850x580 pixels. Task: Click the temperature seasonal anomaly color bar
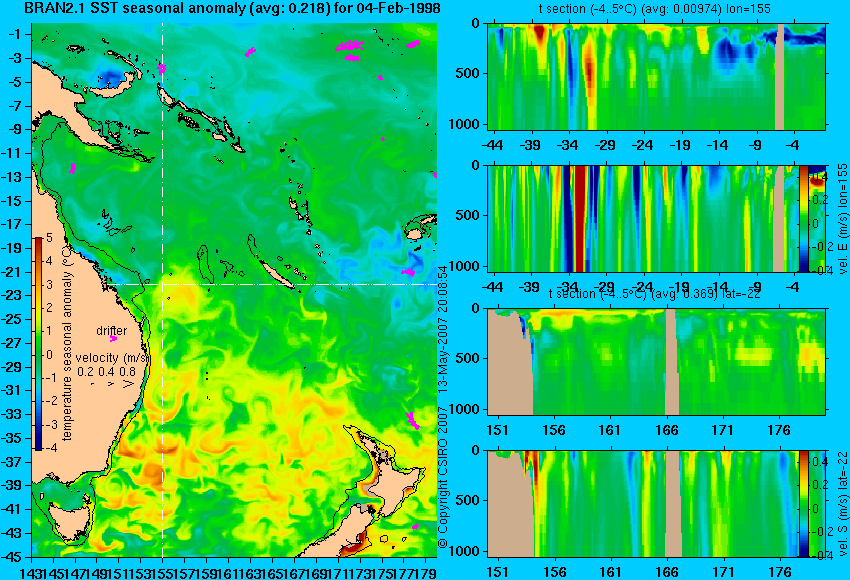point(38,344)
